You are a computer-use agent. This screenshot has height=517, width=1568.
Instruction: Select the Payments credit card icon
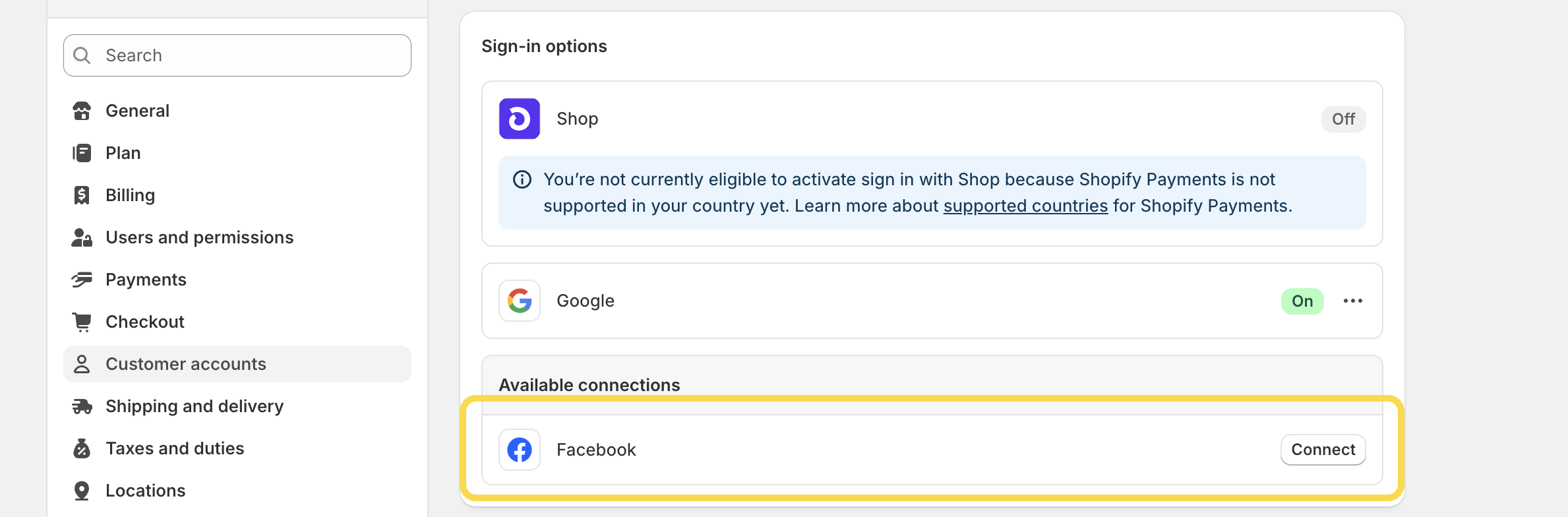[82, 279]
